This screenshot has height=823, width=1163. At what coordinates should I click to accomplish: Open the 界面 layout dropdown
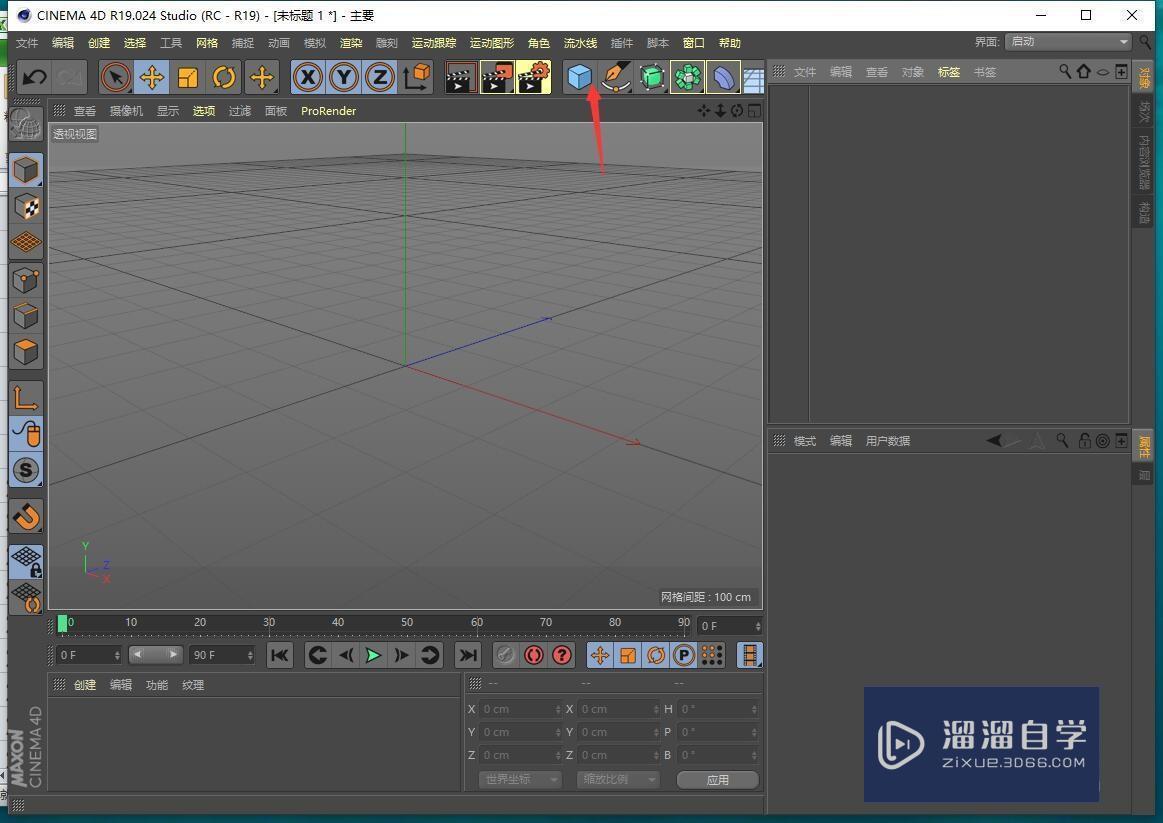(x=1068, y=42)
